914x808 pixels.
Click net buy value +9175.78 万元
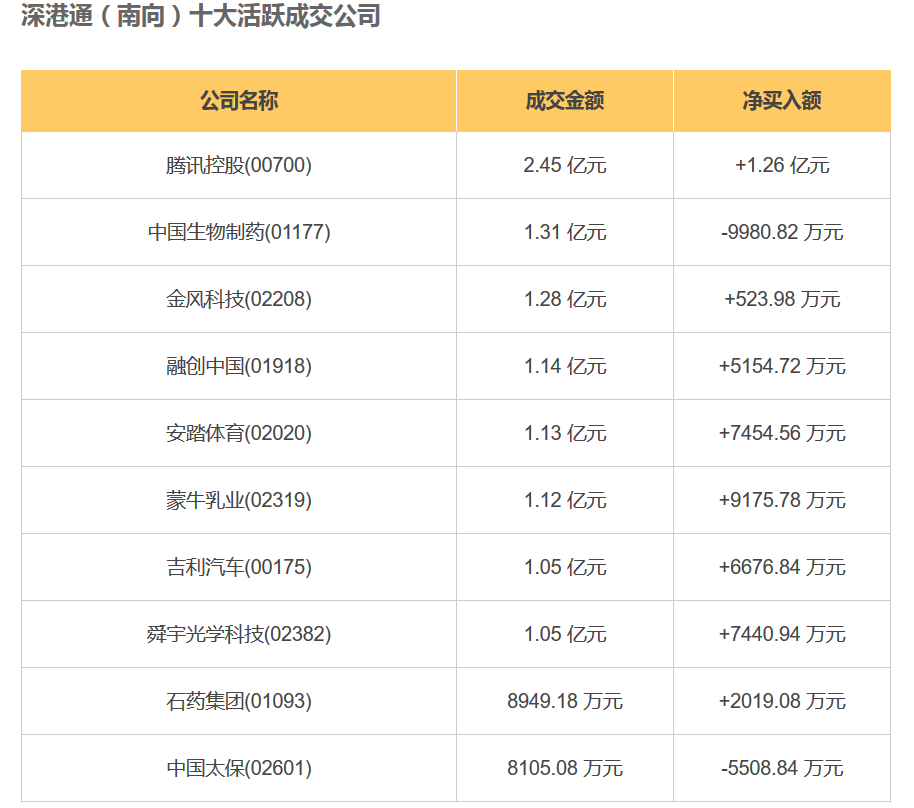[782, 501]
